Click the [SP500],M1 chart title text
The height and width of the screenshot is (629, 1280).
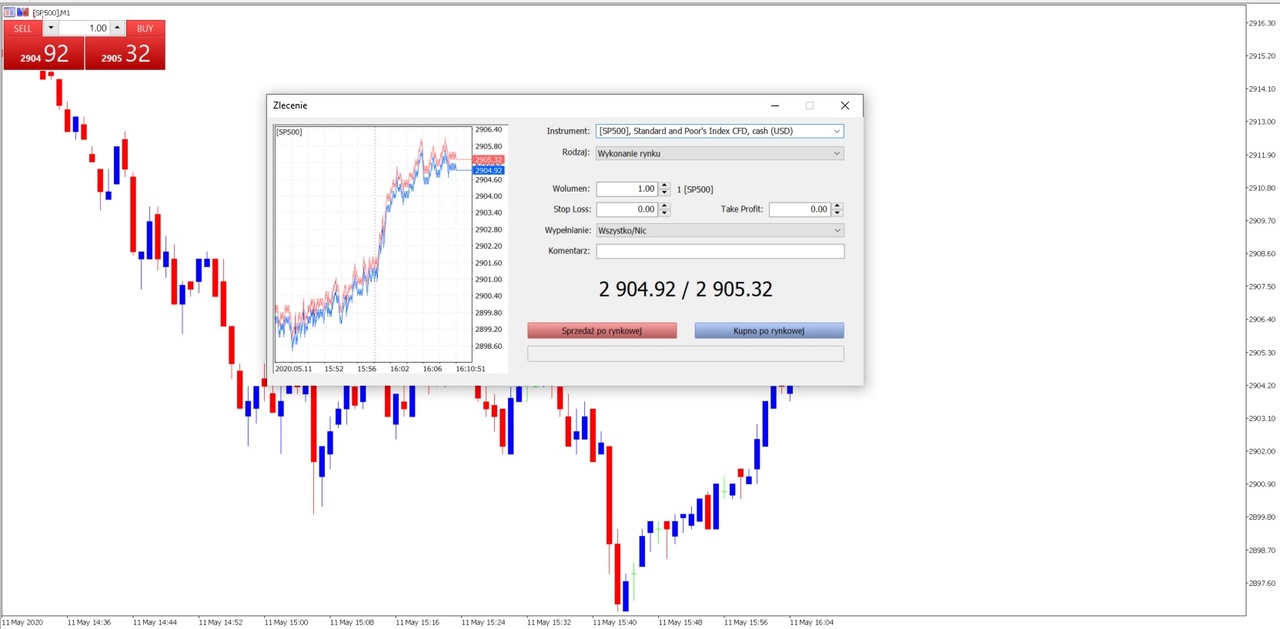[x=51, y=12]
